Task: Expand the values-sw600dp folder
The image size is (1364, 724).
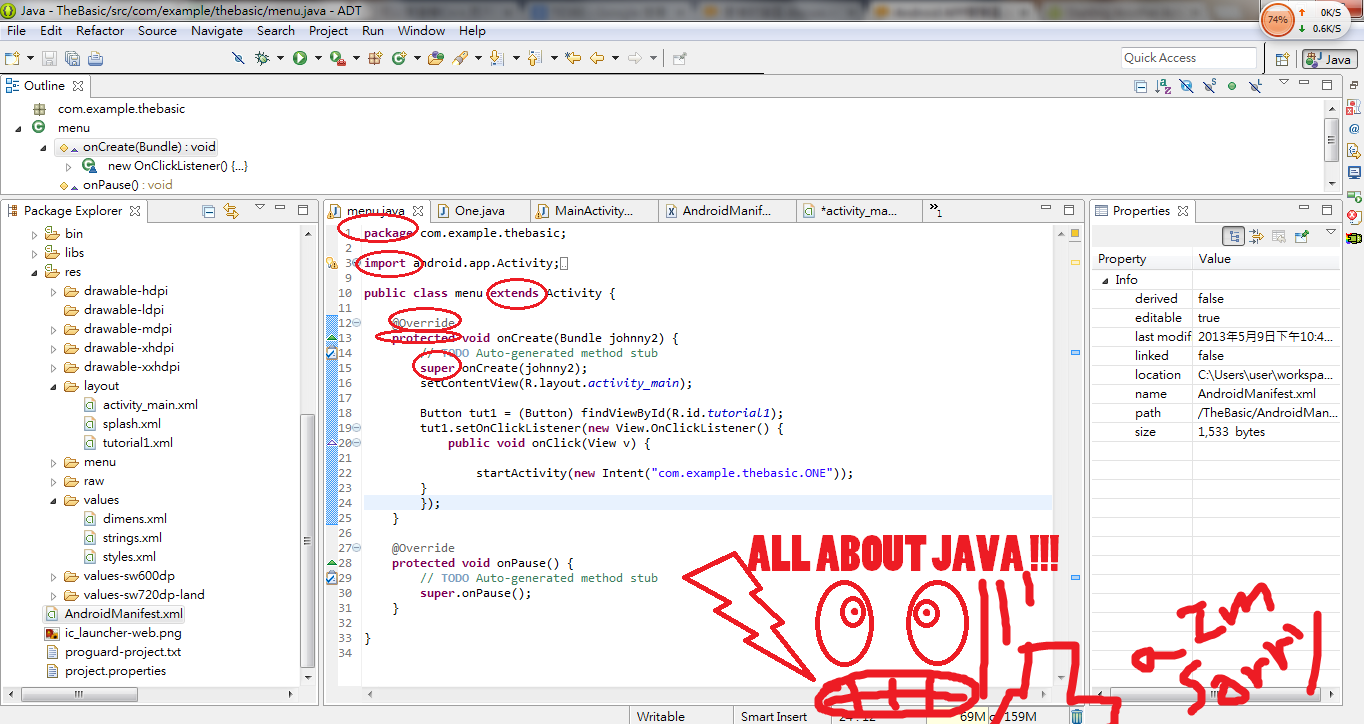Action: click(54, 576)
